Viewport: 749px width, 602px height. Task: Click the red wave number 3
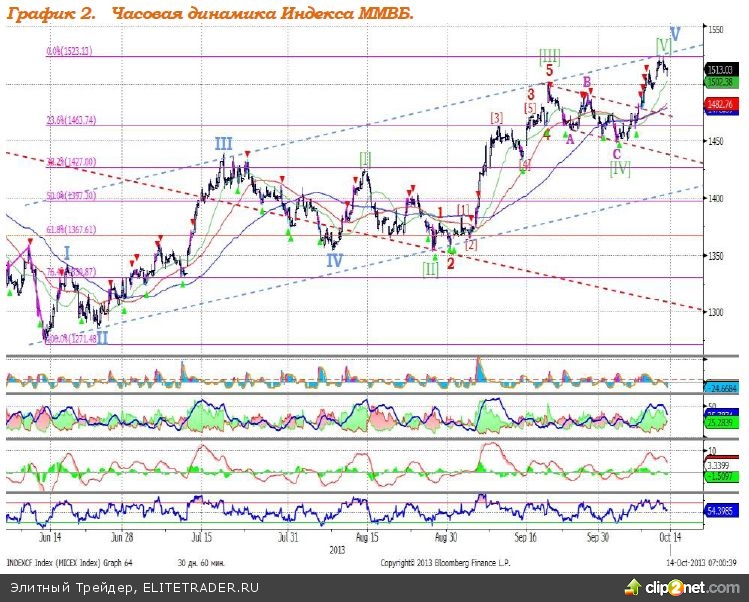tap(531, 93)
